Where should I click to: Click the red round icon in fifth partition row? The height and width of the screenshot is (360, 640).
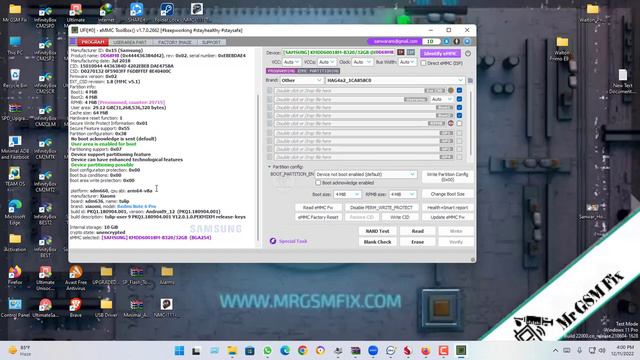click(x=451, y=123)
